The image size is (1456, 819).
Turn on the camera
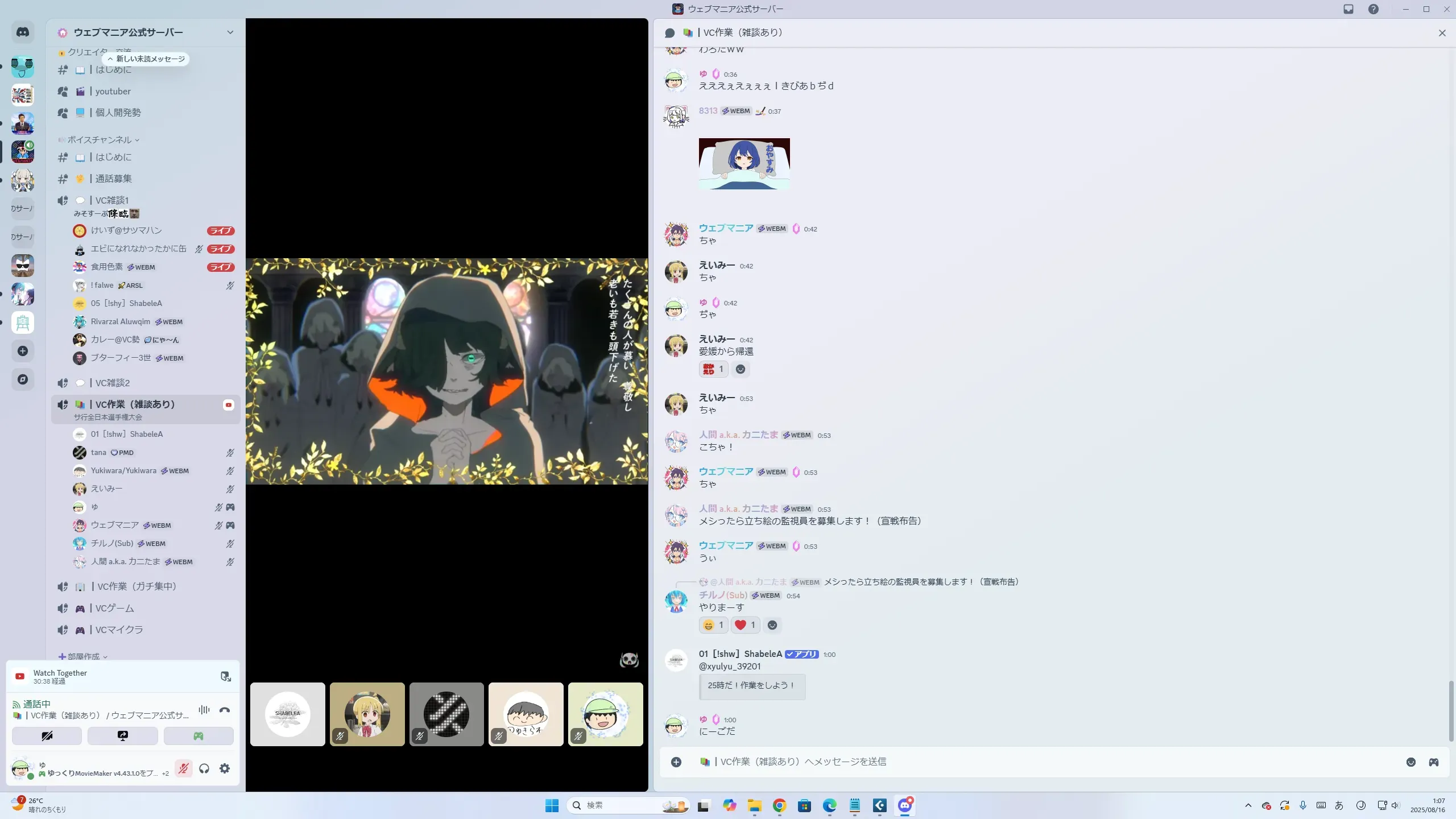[47, 736]
